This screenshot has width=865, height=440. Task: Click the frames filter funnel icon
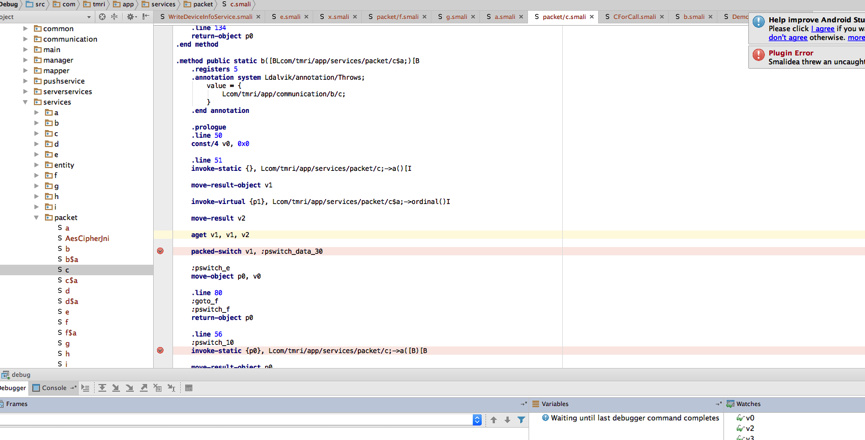point(521,420)
